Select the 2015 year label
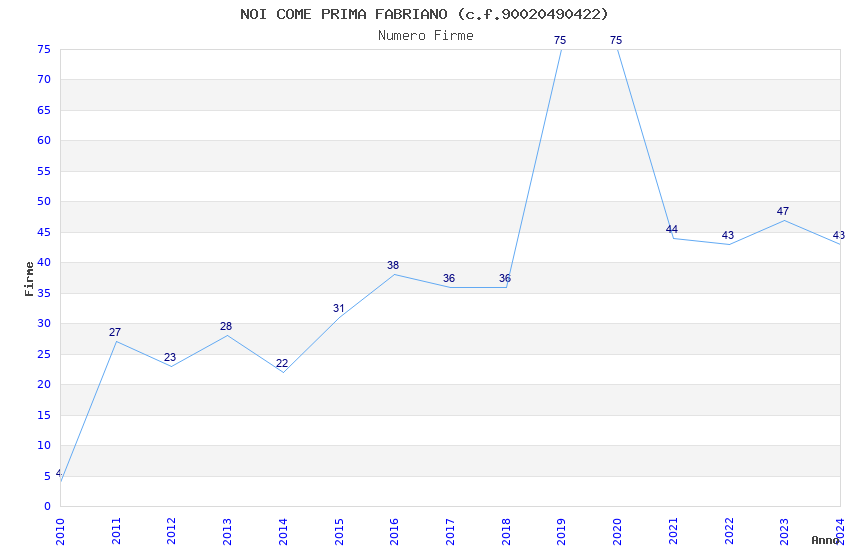 [x=339, y=531]
